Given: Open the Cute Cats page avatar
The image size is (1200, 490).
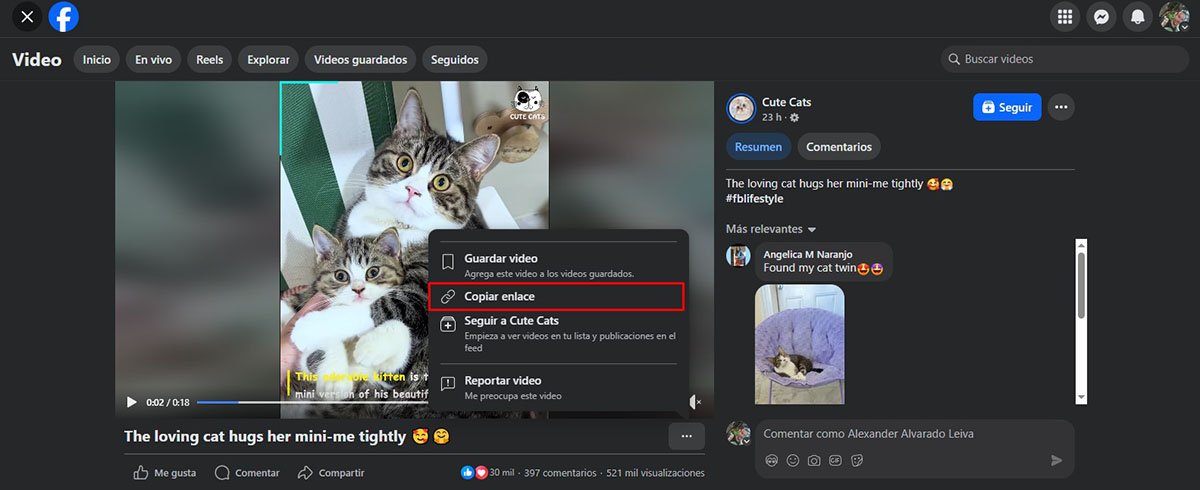Looking at the screenshot, I should tap(741, 108).
